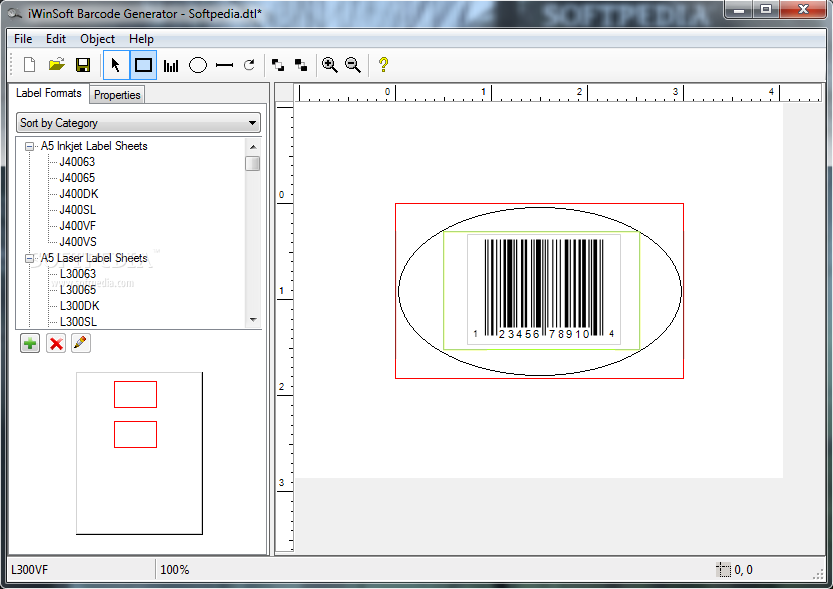Select the ellipse drawing tool
The width and height of the screenshot is (833, 589).
pyautogui.click(x=198, y=65)
